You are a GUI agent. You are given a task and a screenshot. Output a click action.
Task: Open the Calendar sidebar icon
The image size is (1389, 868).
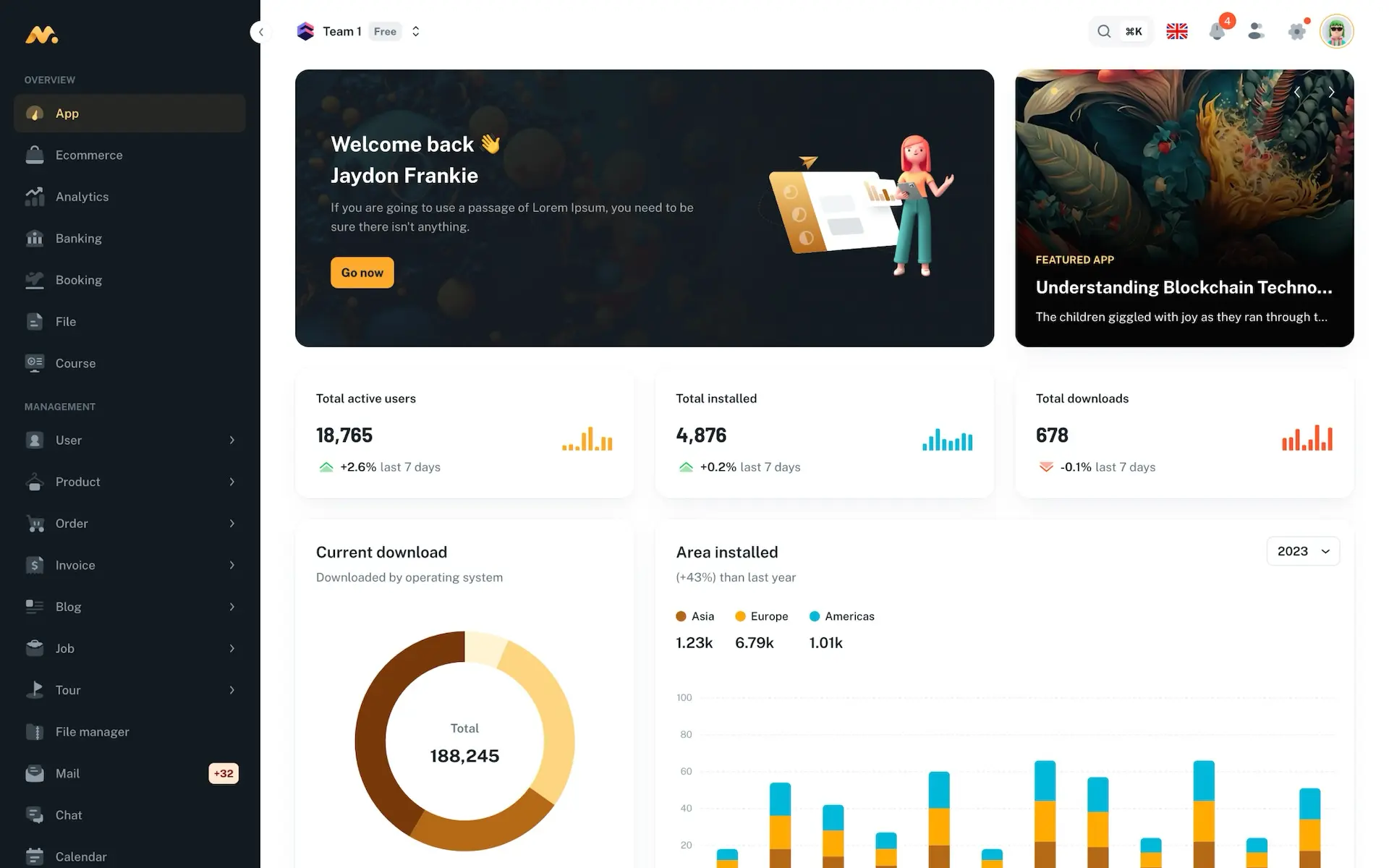33,856
